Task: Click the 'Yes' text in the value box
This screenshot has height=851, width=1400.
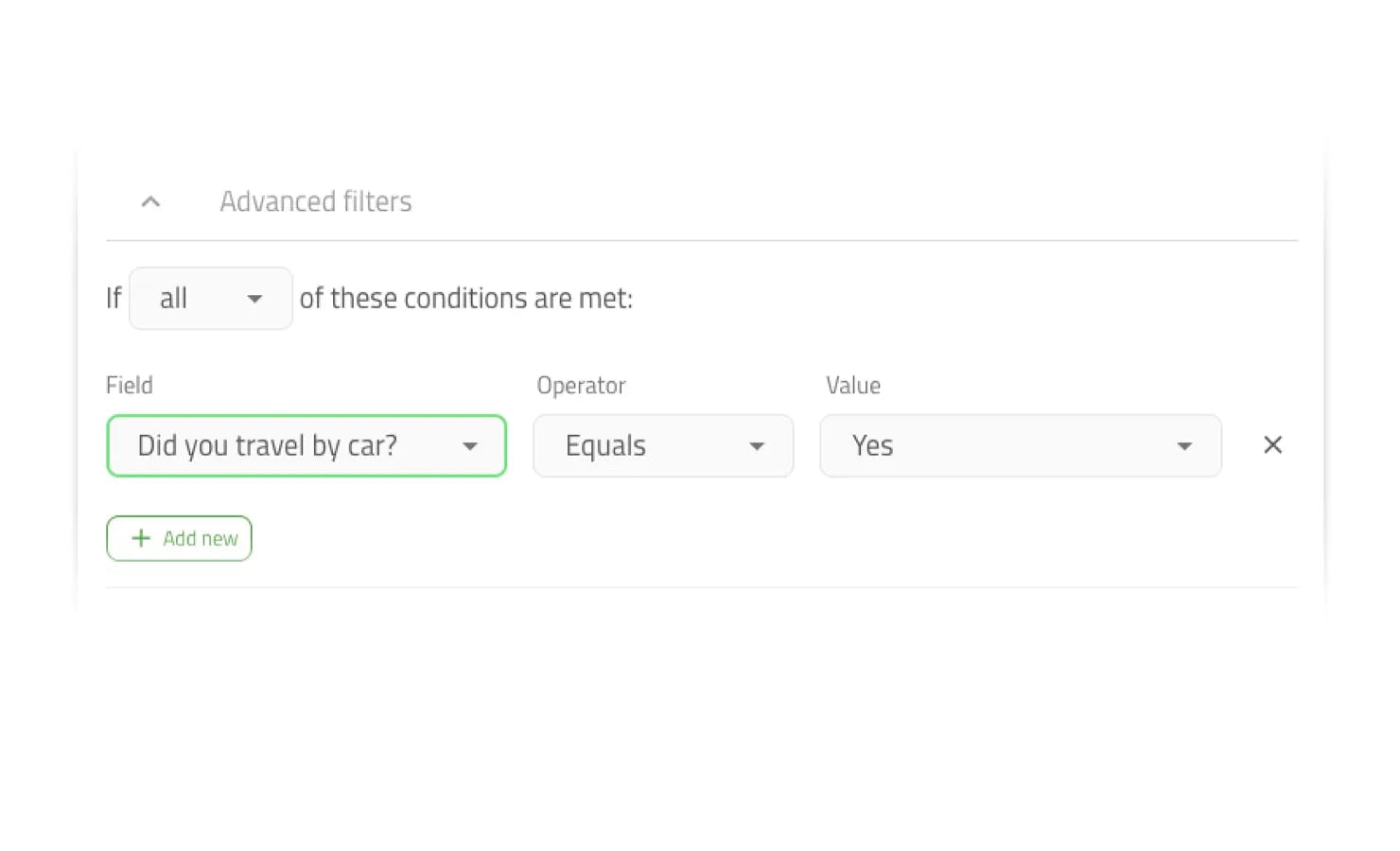Action: click(872, 445)
